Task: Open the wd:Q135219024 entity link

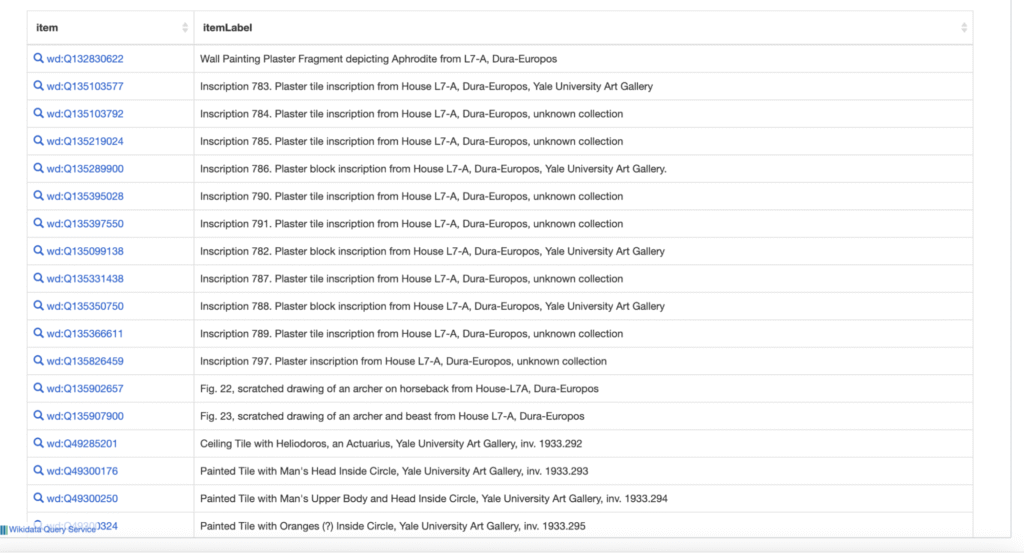Action: (x=85, y=141)
